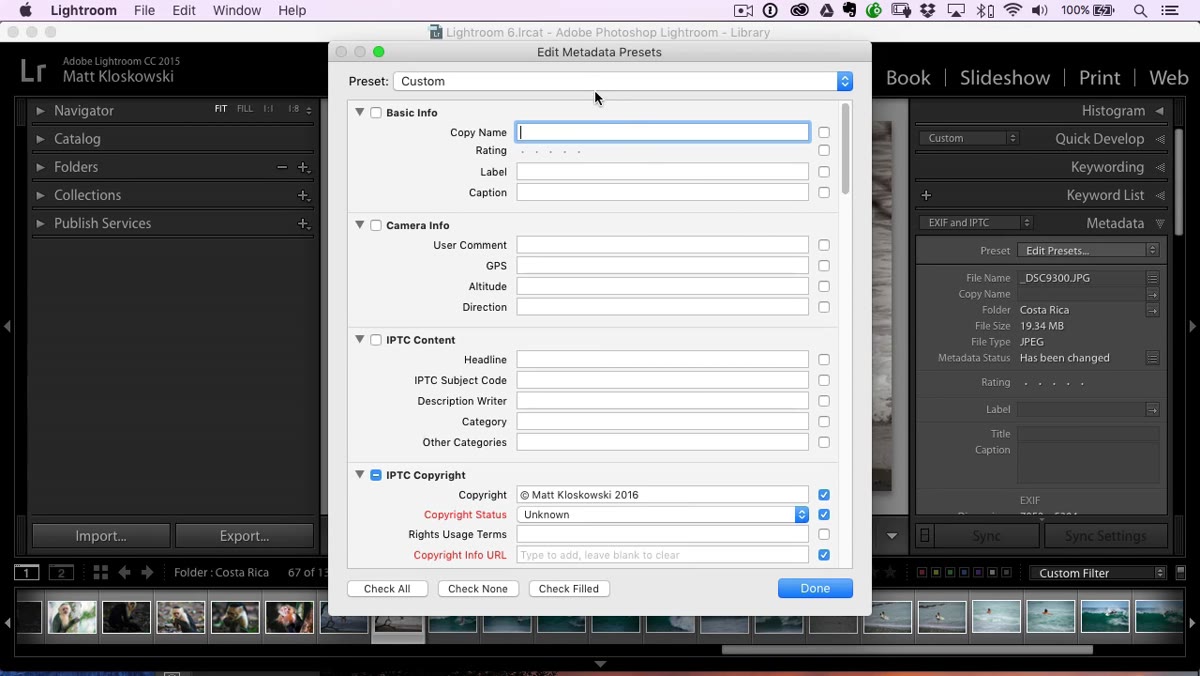
Task: Open the Window menu
Action: pos(237,10)
